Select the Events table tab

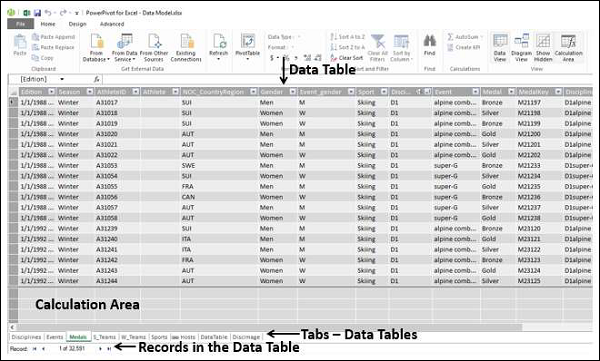tap(55, 337)
